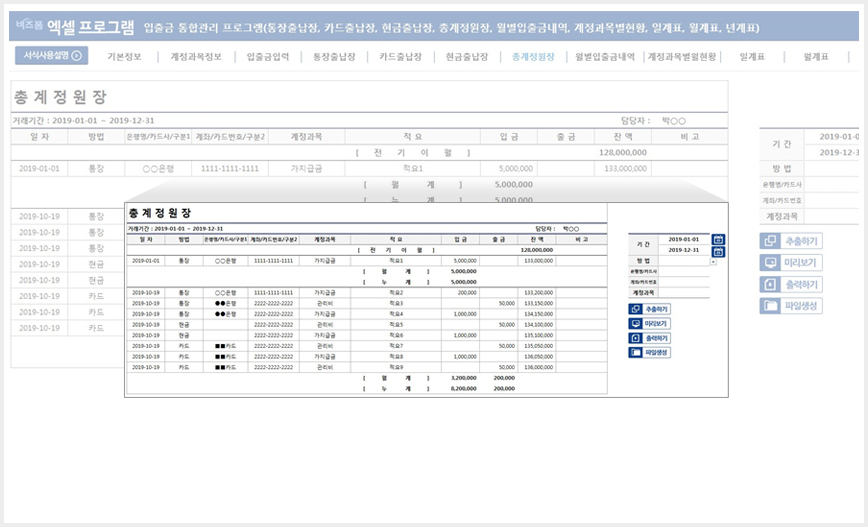This screenshot has height=527, width=868.
Task: Open the 방법 dropdown arrow in the magnified panel
Action: [713, 262]
